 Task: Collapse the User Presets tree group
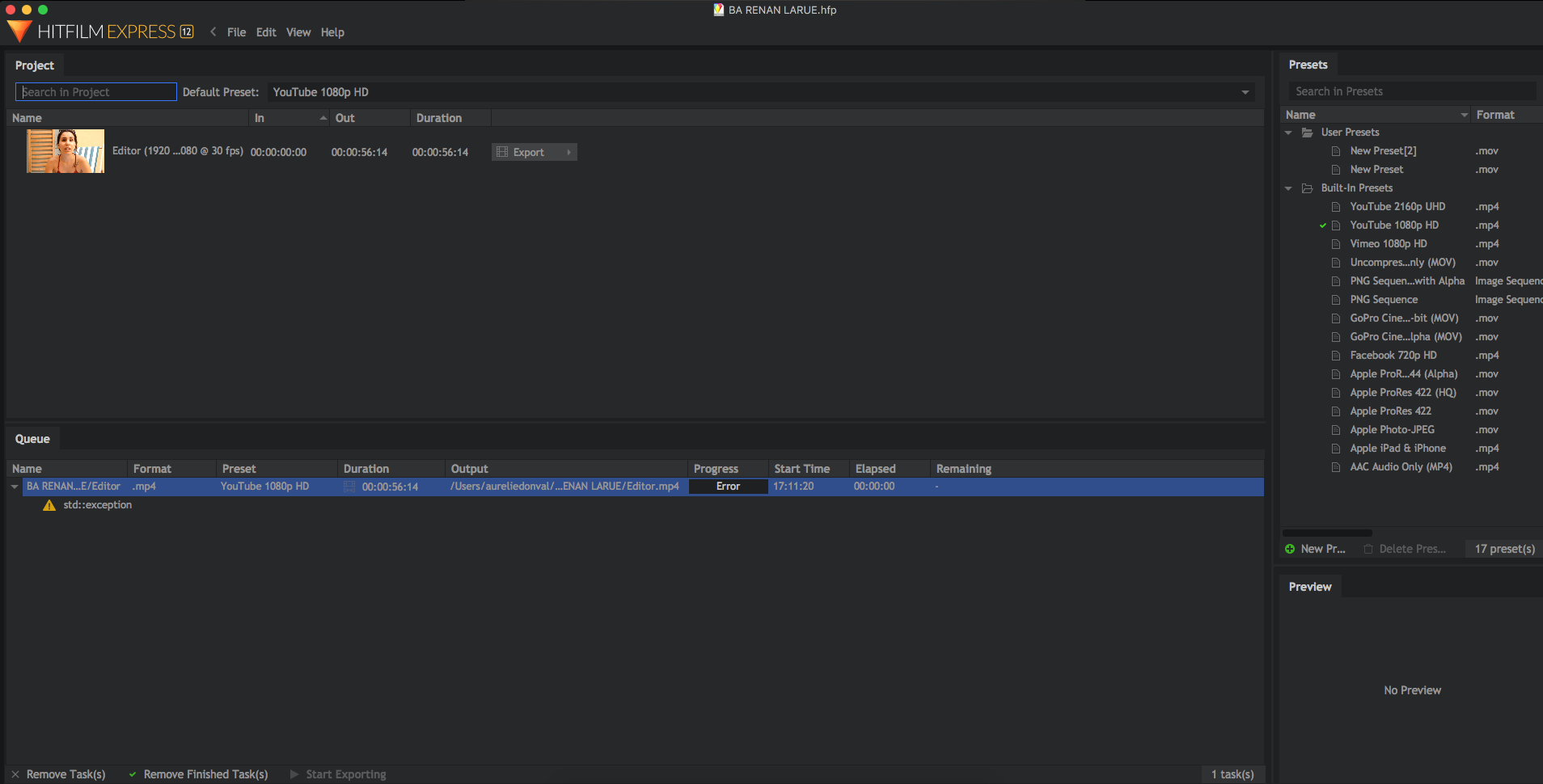[x=1288, y=133]
